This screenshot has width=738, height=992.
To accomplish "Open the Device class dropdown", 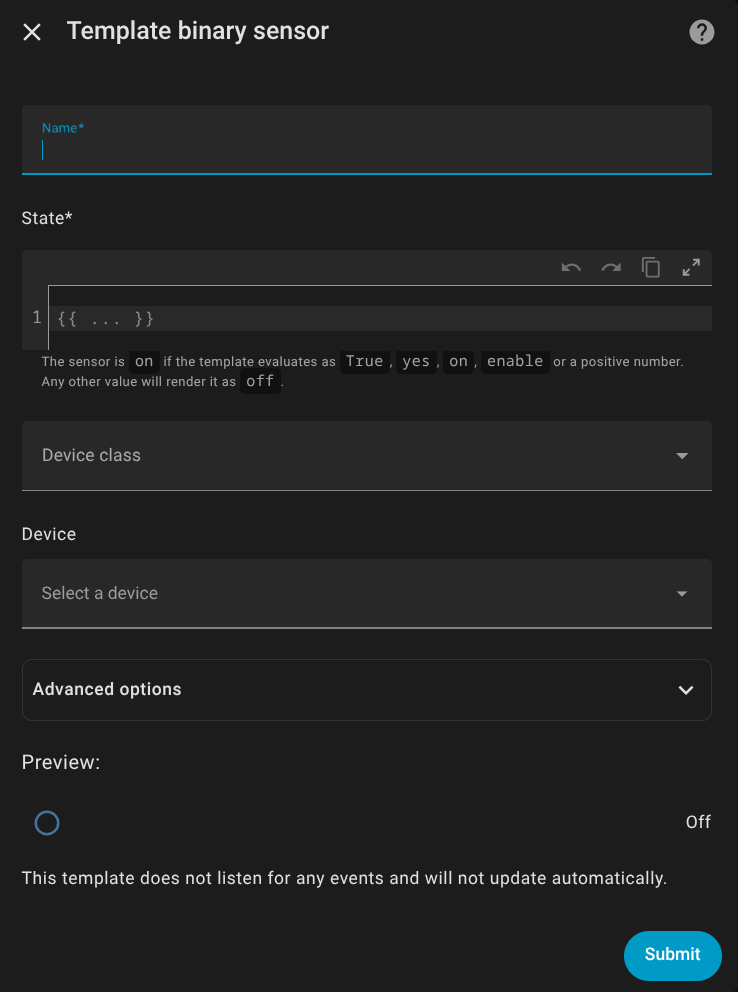I will point(350,456).
